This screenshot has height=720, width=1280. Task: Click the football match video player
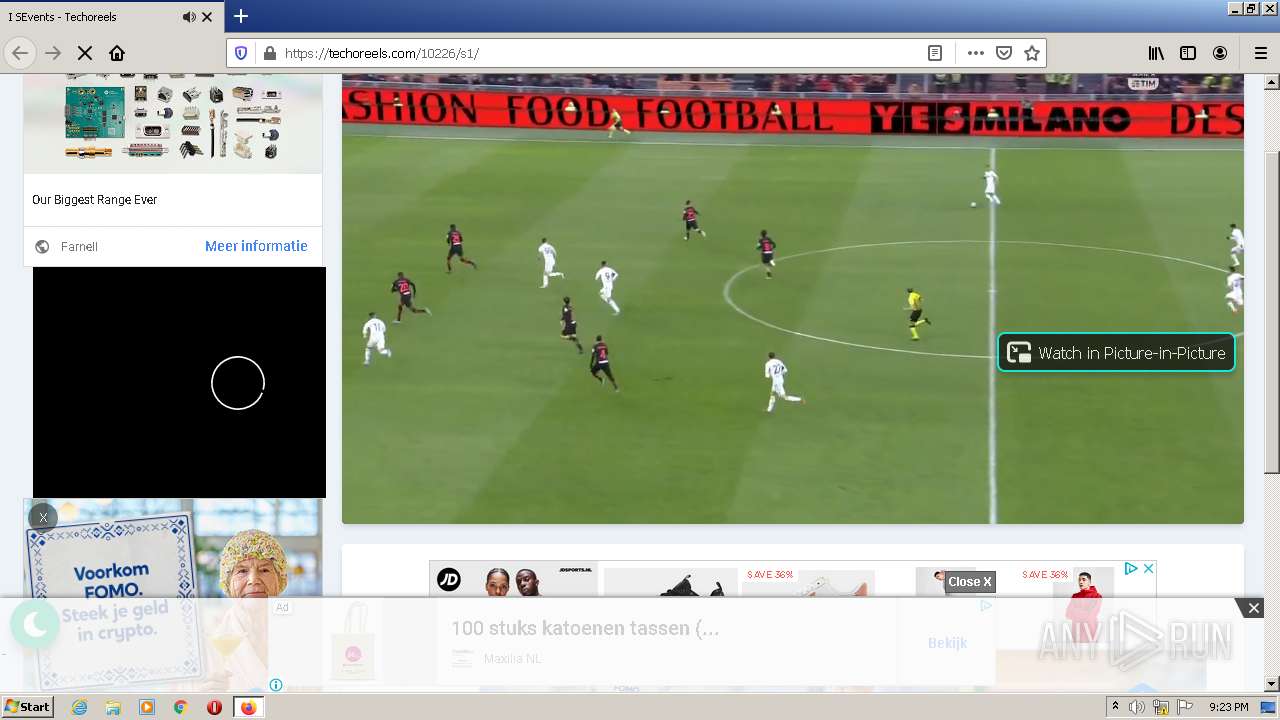(792, 298)
